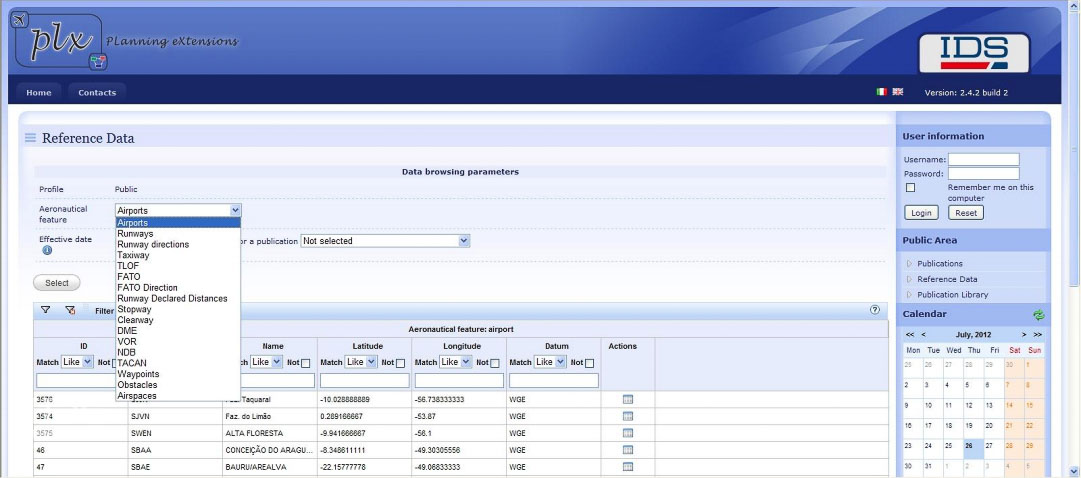
Task: Click the Longitude filter text box
Action: click(459, 381)
